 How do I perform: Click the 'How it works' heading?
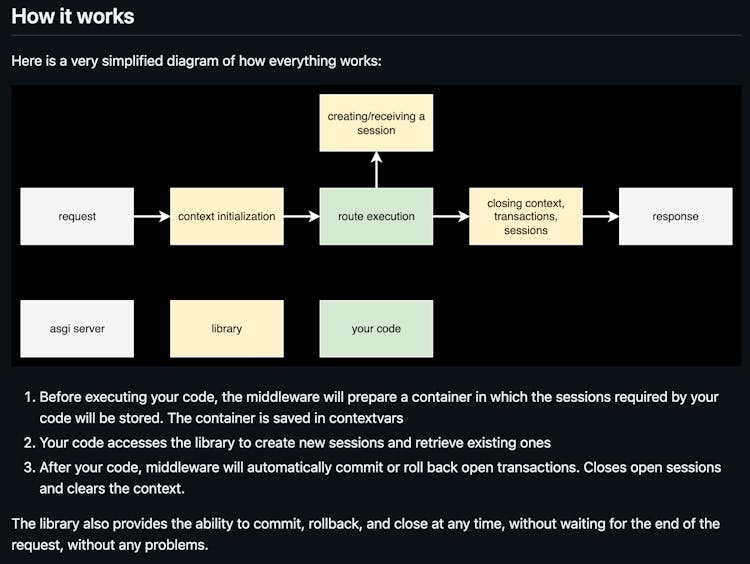click(x=73, y=17)
